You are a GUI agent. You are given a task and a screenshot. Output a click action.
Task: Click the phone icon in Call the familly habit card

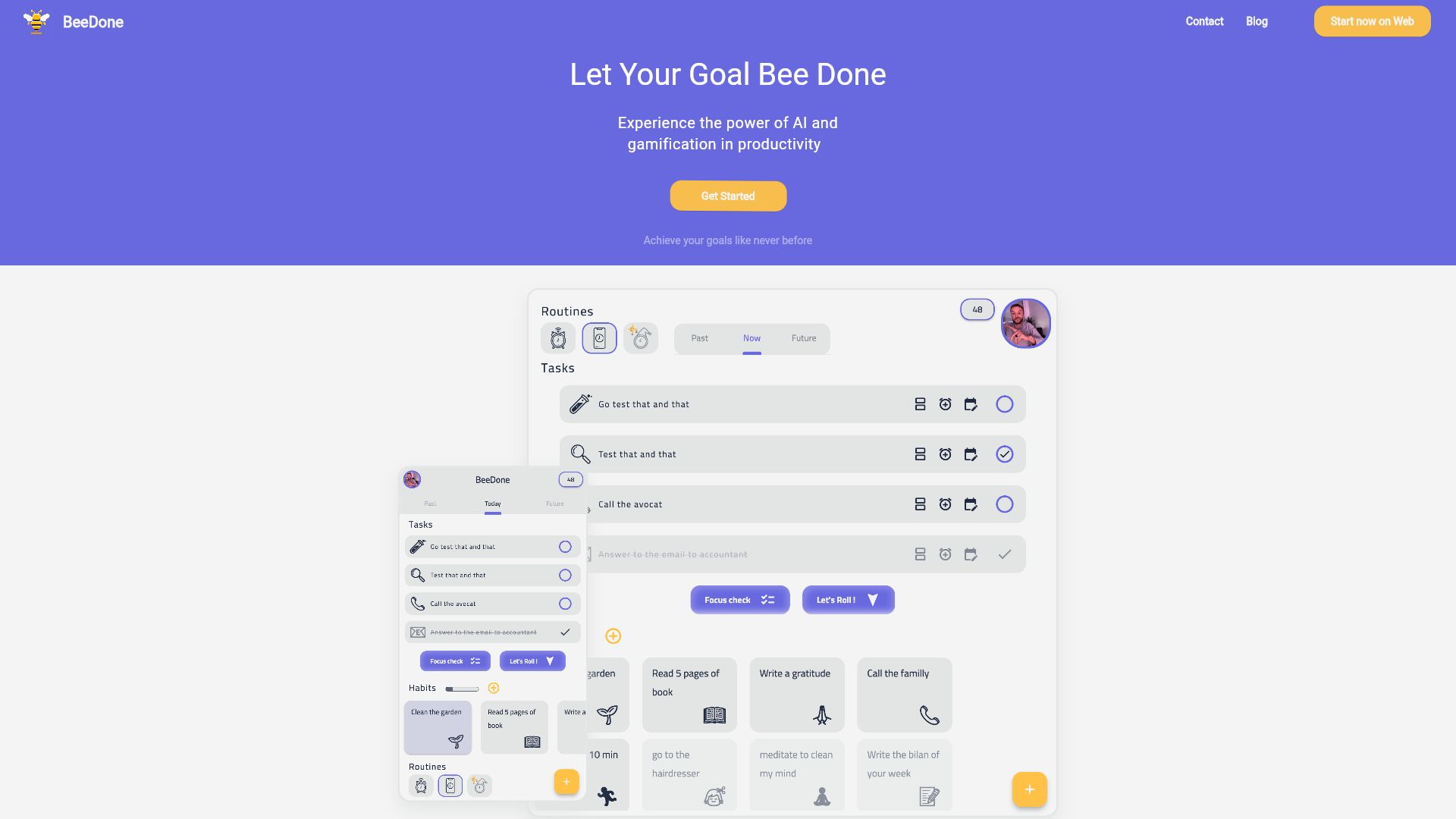(x=928, y=714)
